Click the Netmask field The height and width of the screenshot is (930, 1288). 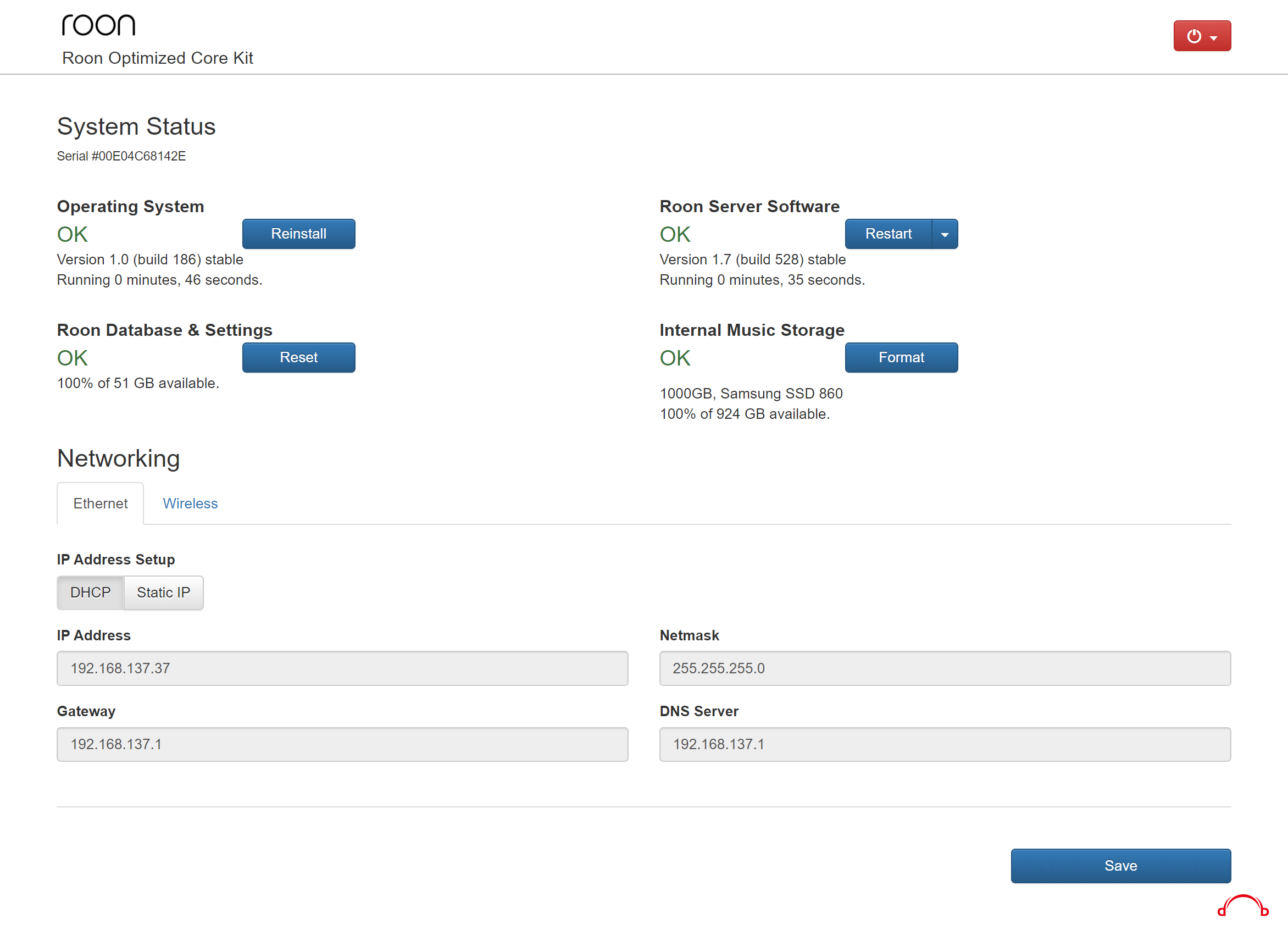945,668
